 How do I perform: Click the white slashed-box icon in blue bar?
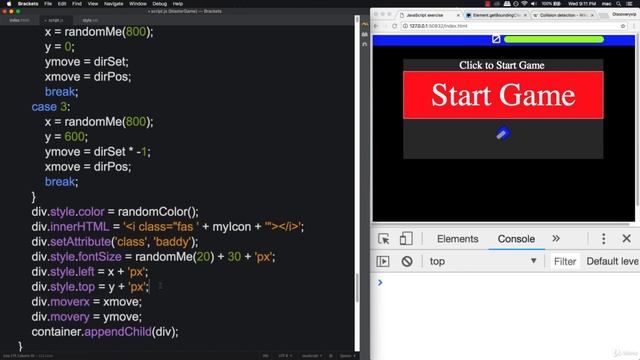pyautogui.click(x=496, y=39)
